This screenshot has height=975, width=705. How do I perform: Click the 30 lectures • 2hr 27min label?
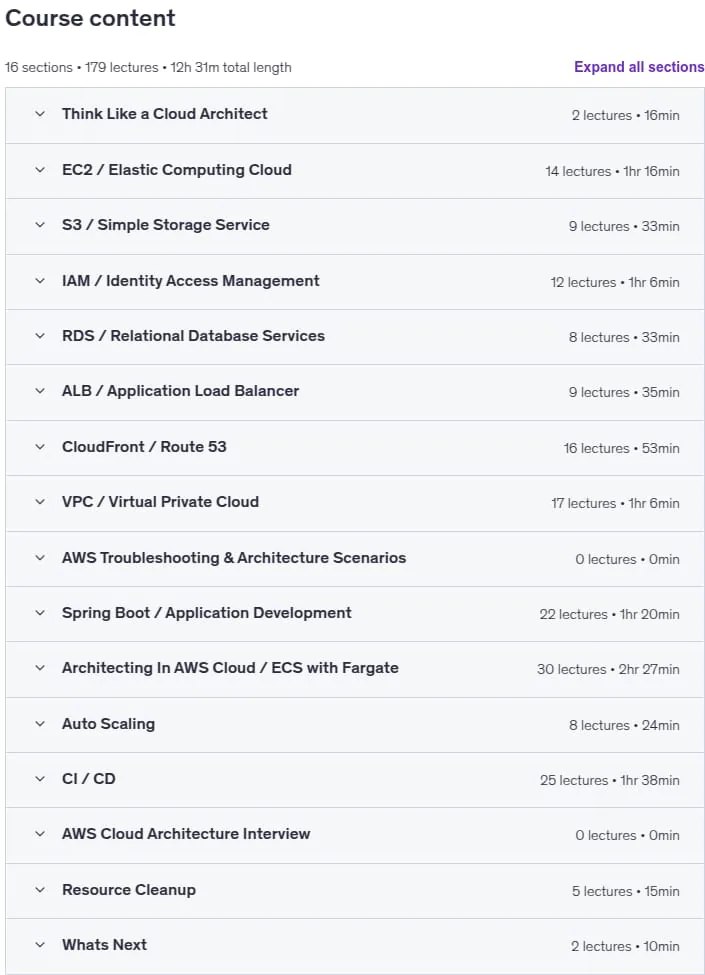click(608, 670)
